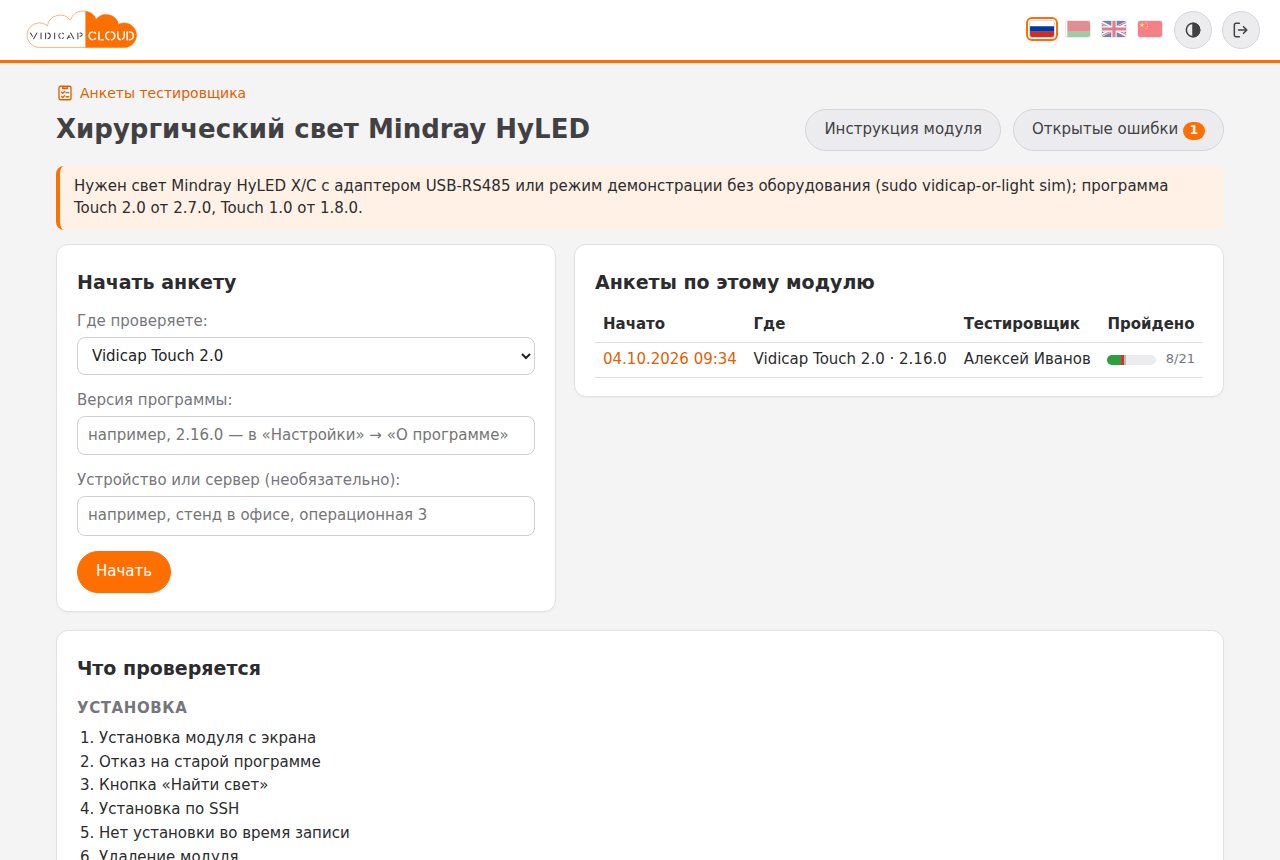This screenshot has width=1280, height=860.
Task: Click the «8/21» progress count
Action: pos(1180,359)
